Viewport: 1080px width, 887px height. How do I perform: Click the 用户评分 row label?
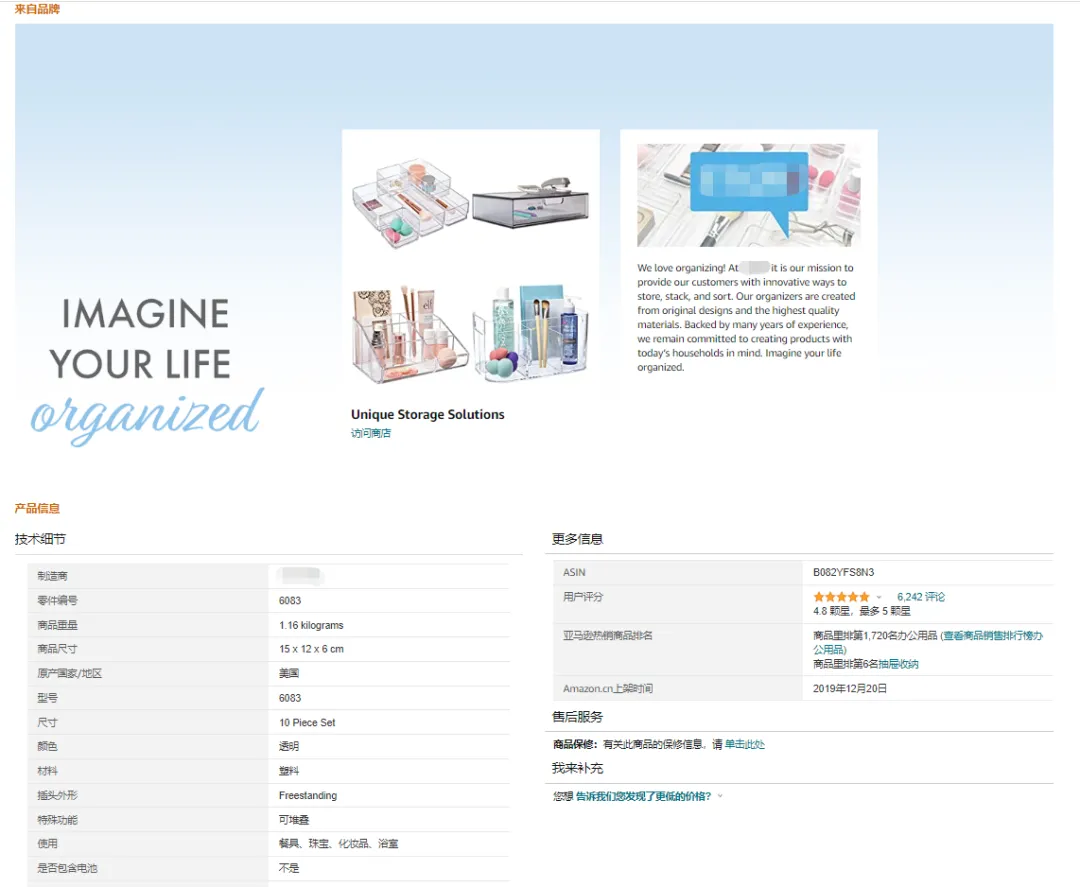pyautogui.click(x=583, y=597)
